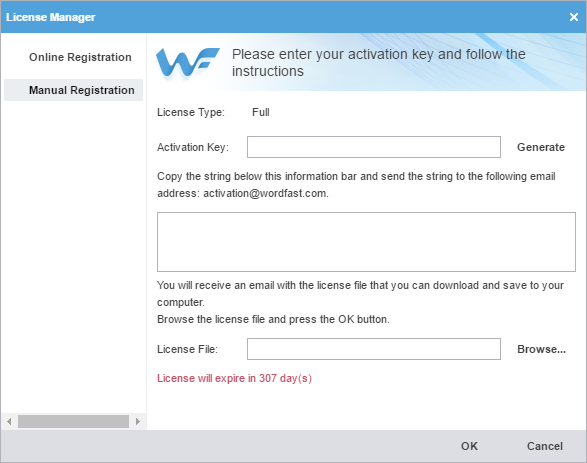Click the horizontal scrollbar thumb in the sidebar

73,421
